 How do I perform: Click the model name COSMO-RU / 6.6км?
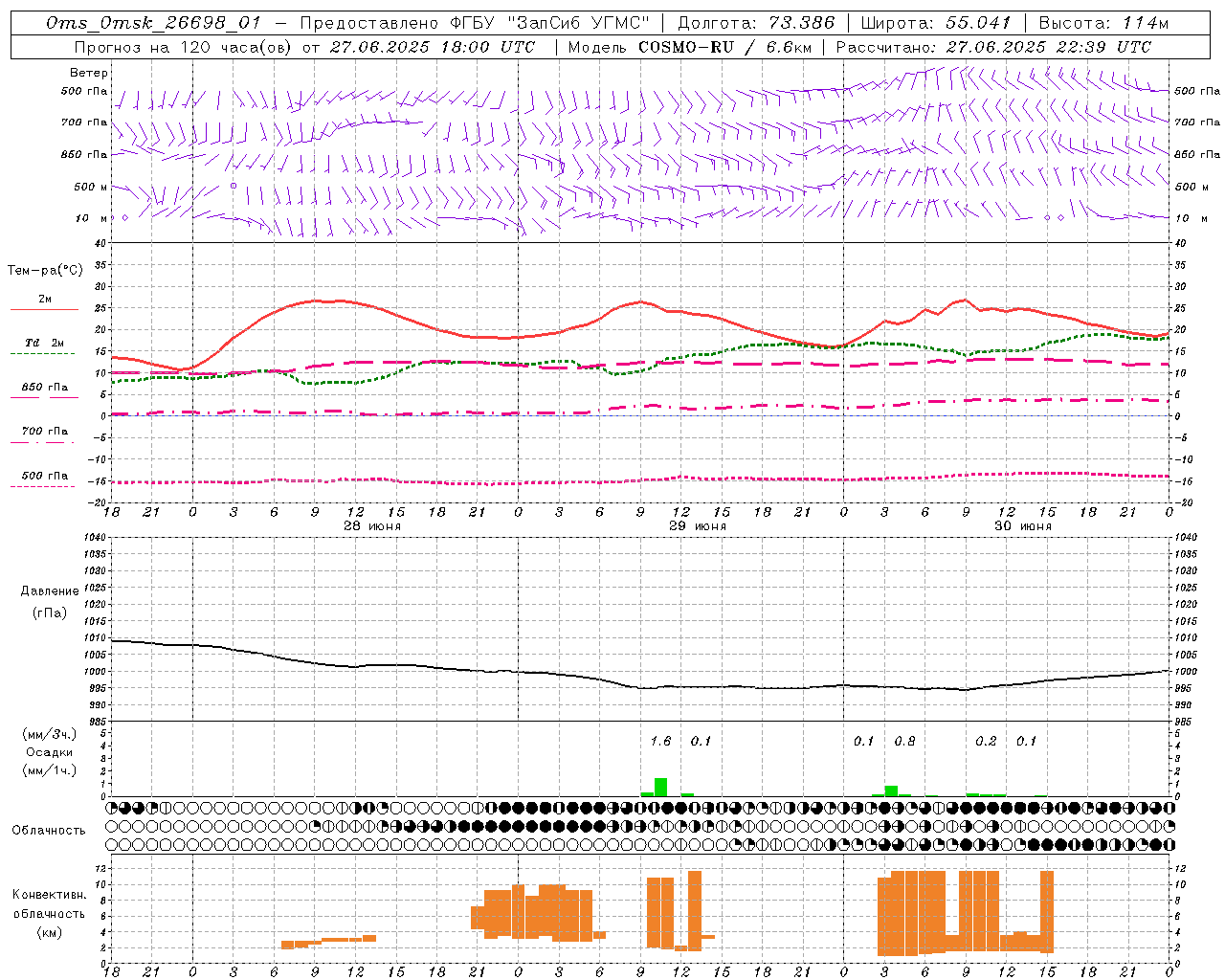pyautogui.click(x=724, y=47)
